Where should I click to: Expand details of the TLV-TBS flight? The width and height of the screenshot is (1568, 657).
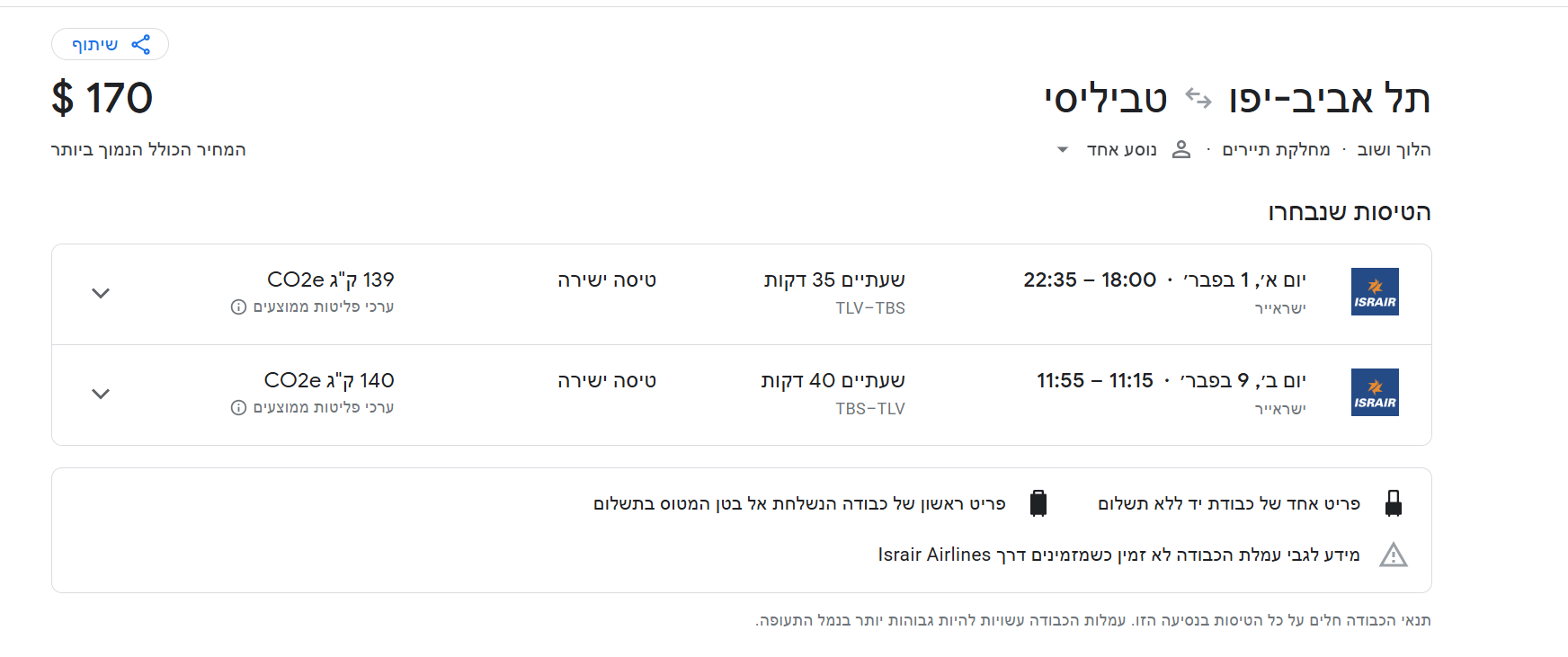coord(101,293)
